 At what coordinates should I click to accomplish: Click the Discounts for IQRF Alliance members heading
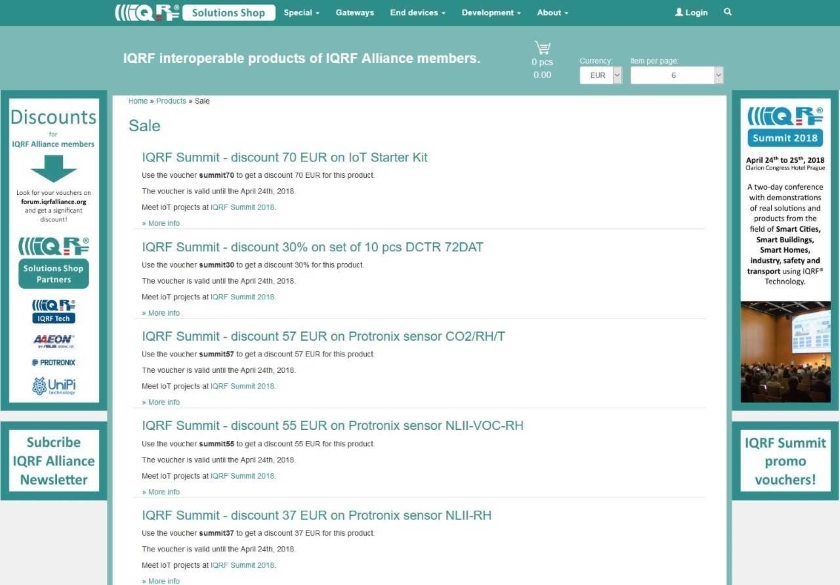tap(54, 128)
